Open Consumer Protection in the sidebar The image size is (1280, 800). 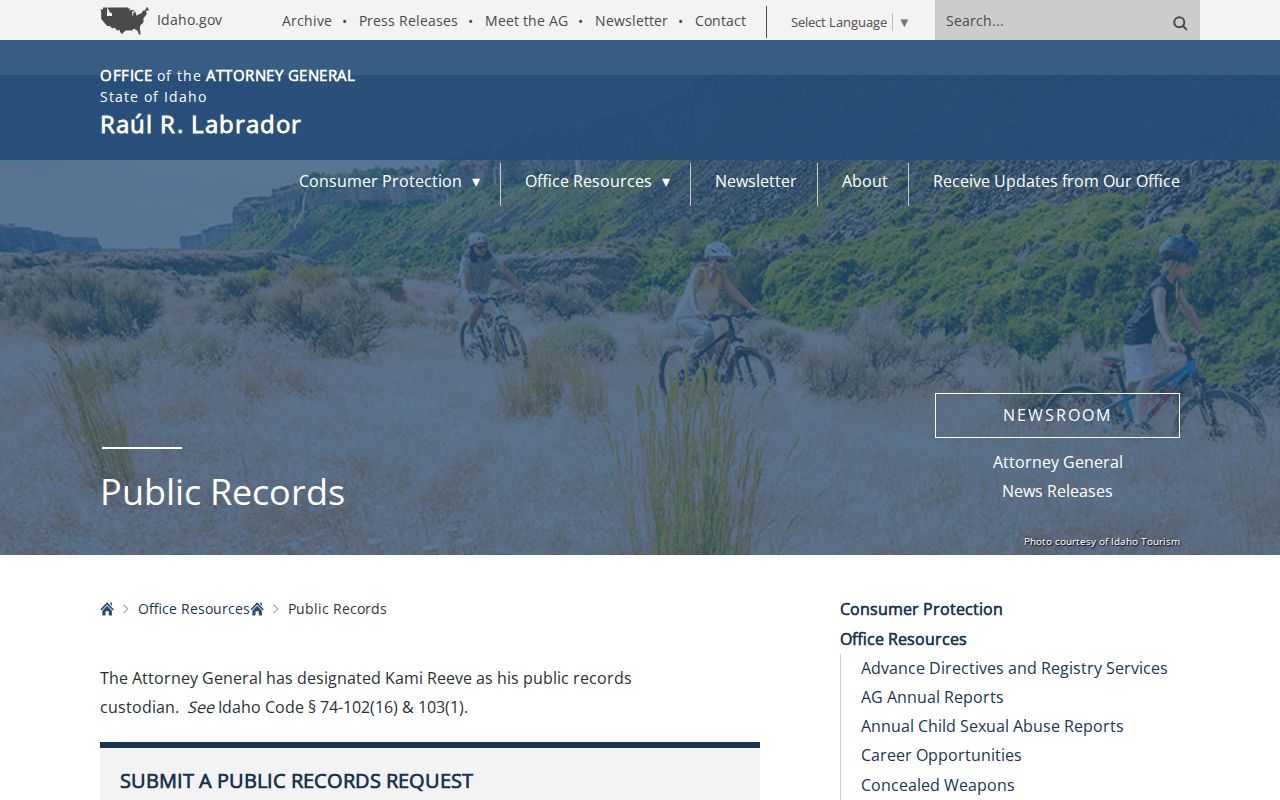pos(921,609)
